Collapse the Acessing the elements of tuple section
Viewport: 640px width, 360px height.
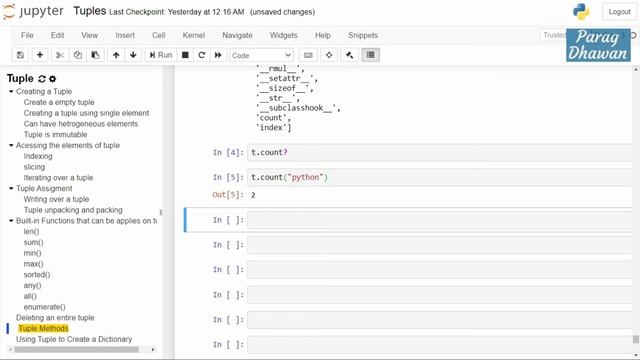tap(11, 145)
